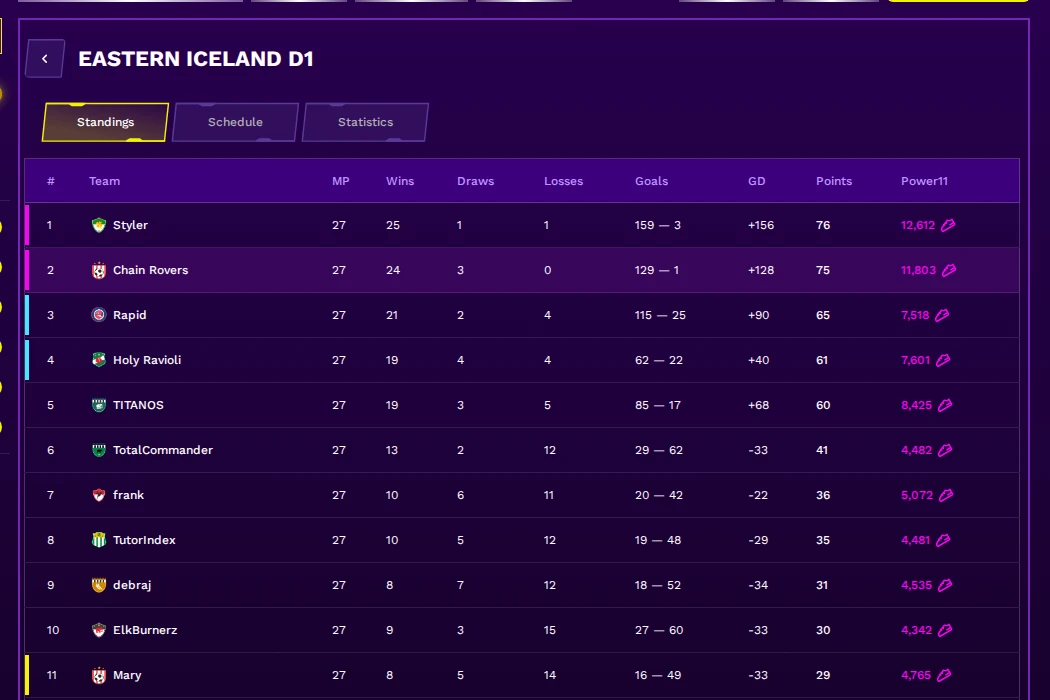Go back using the back arrow
Screen dimensions: 1050x700
[45, 59]
